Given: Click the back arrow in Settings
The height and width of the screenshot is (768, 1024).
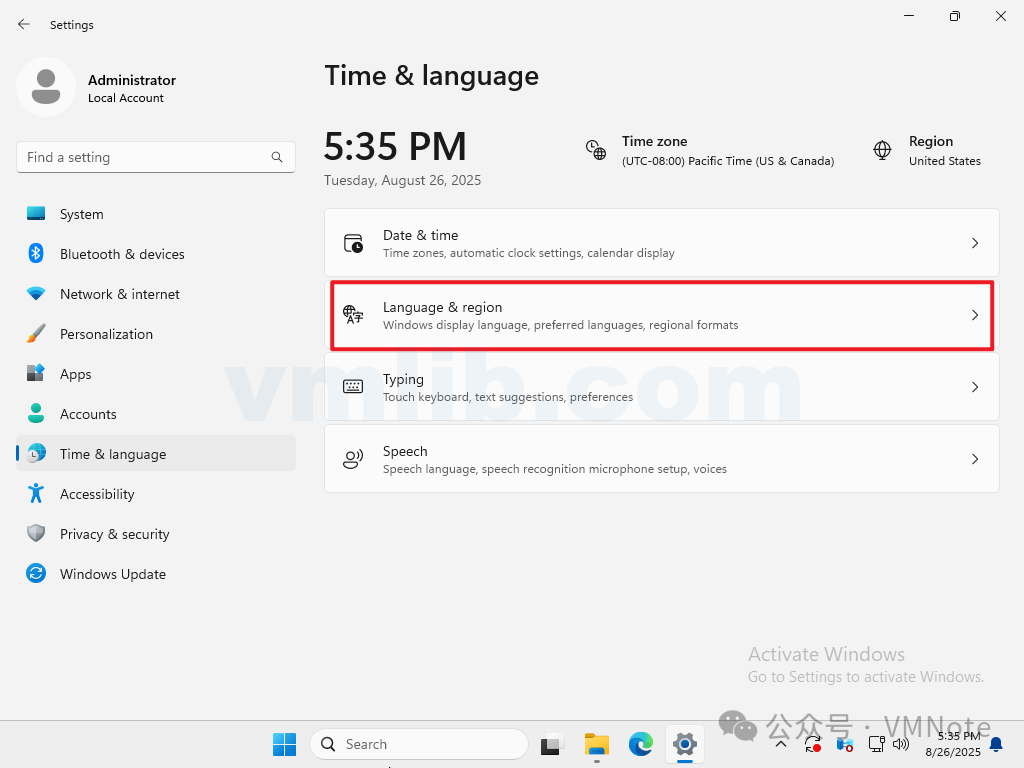Looking at the screenshot, I should (x=24, y=24).
